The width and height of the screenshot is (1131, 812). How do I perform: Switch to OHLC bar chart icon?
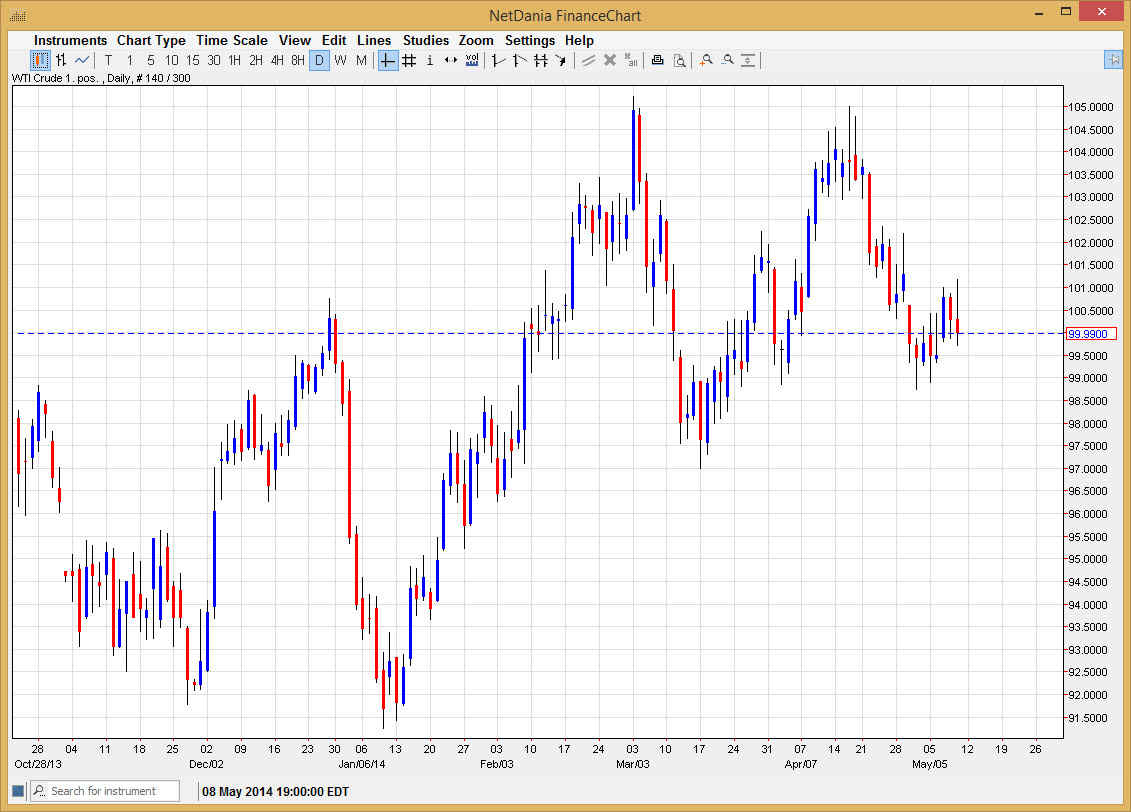pos(61,60)
